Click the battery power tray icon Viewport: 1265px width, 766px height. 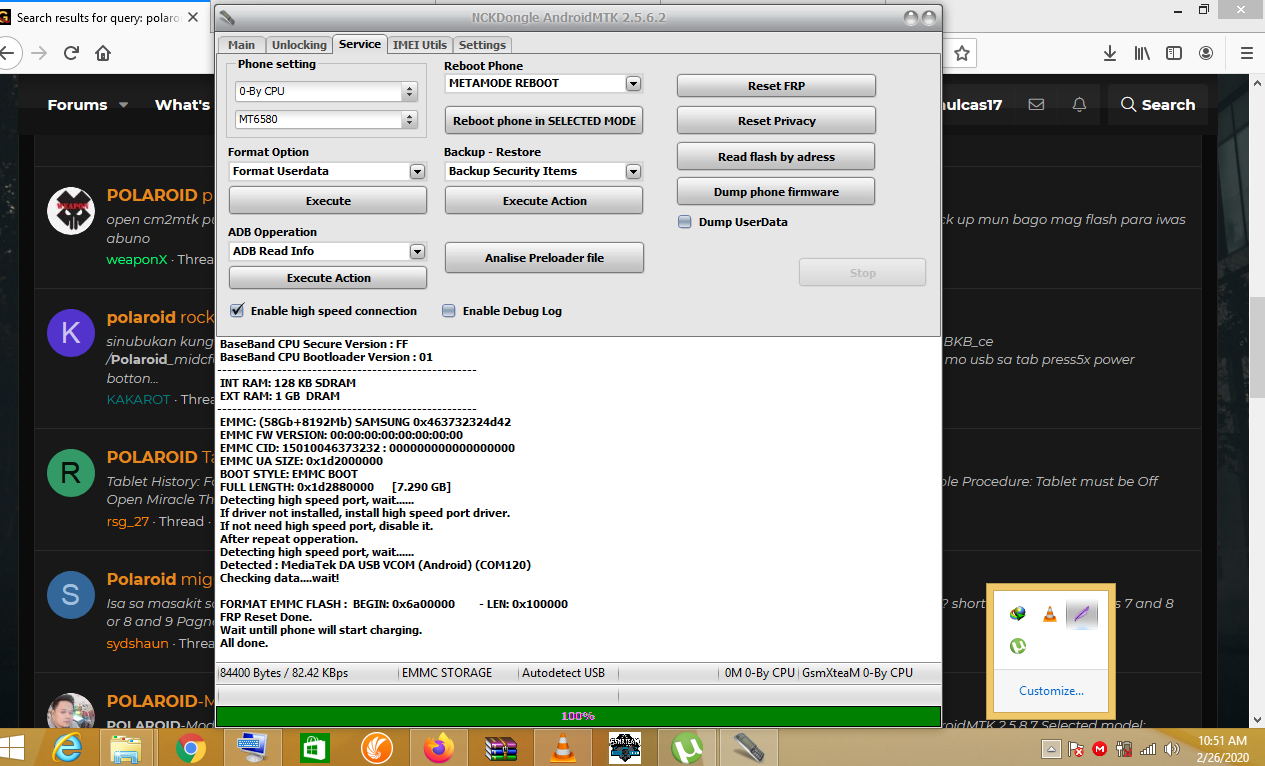(x=1124, y=748)
